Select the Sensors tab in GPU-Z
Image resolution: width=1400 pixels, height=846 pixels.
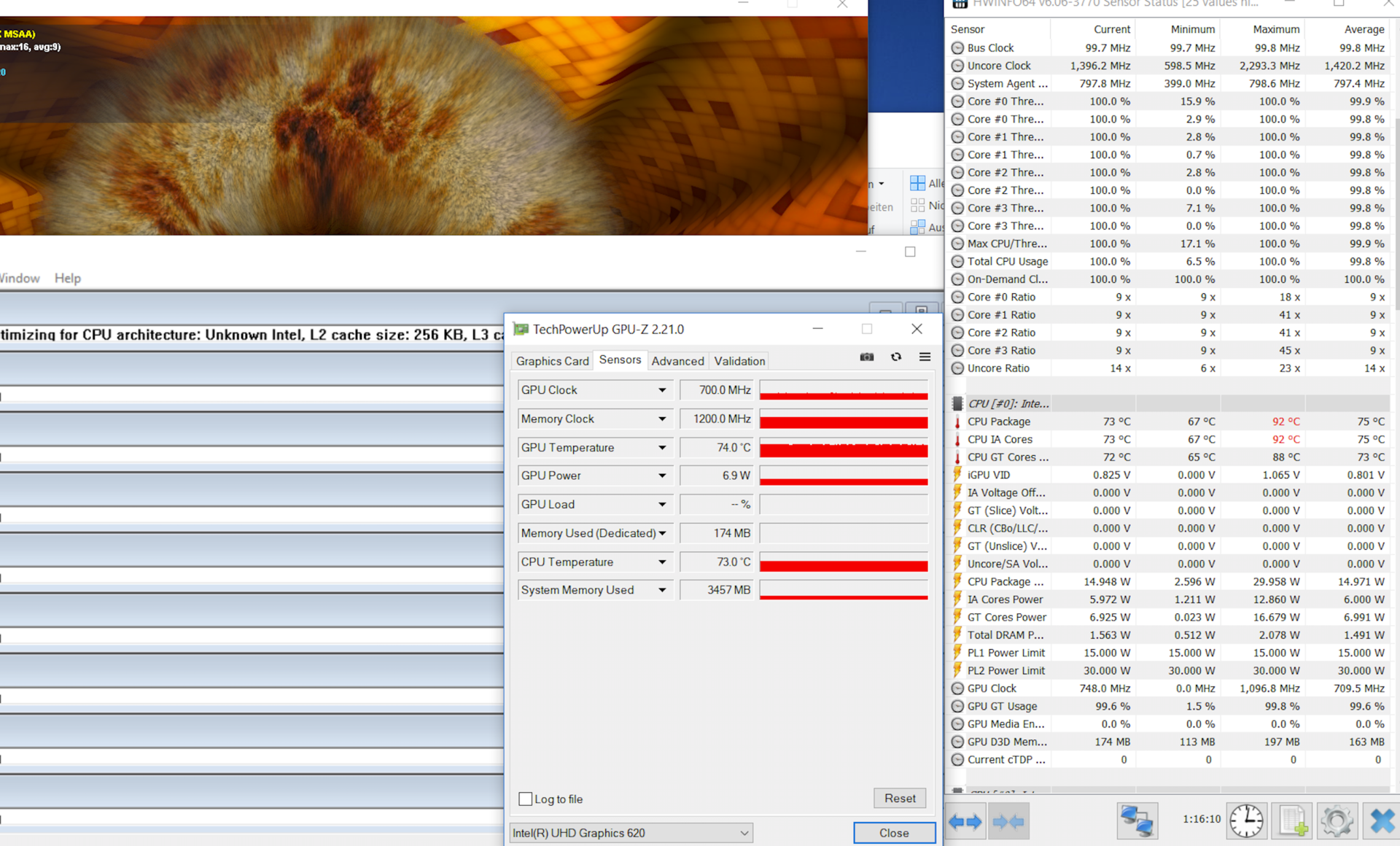coord(620,360)
